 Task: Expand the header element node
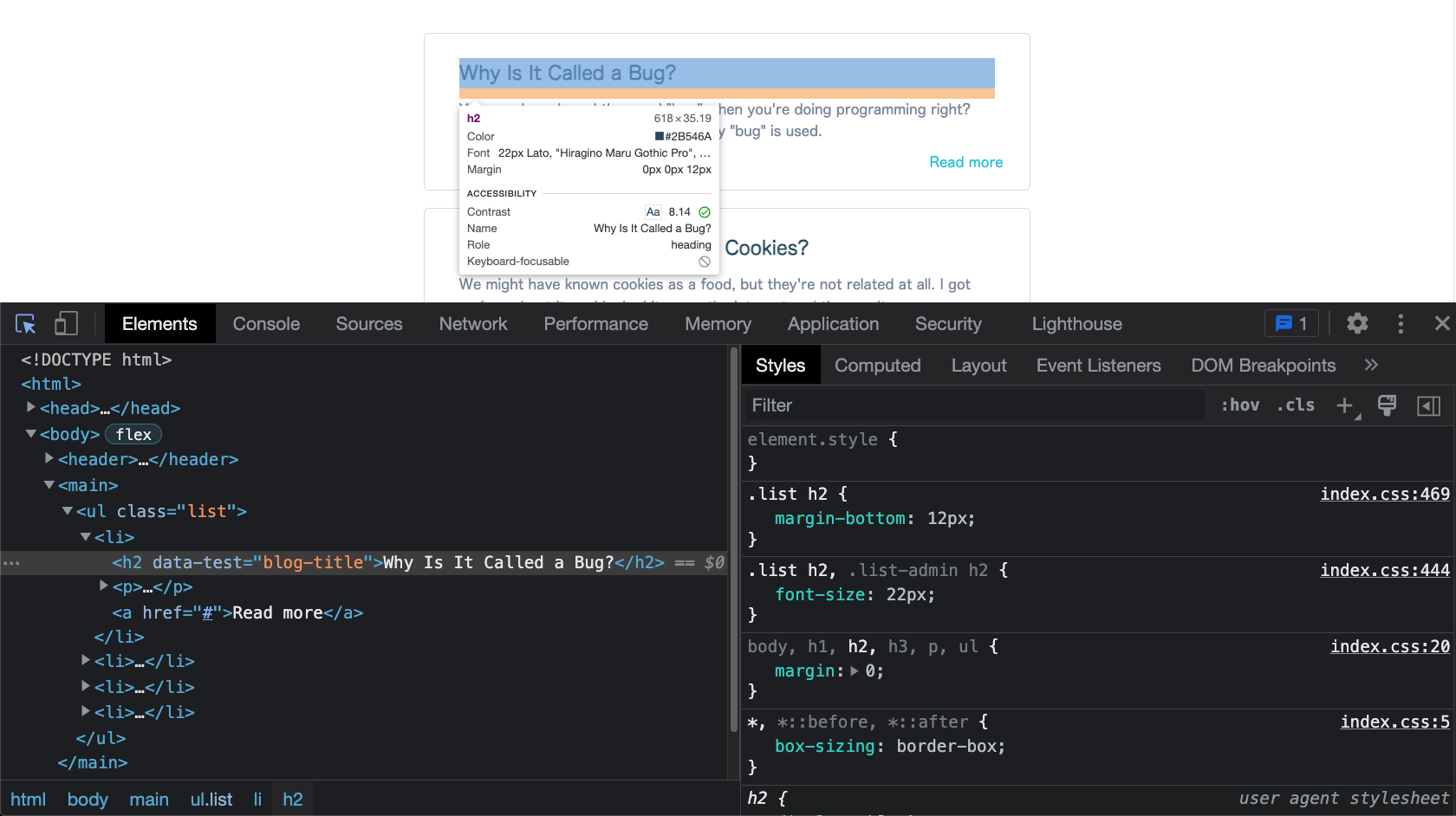[49, 459]
